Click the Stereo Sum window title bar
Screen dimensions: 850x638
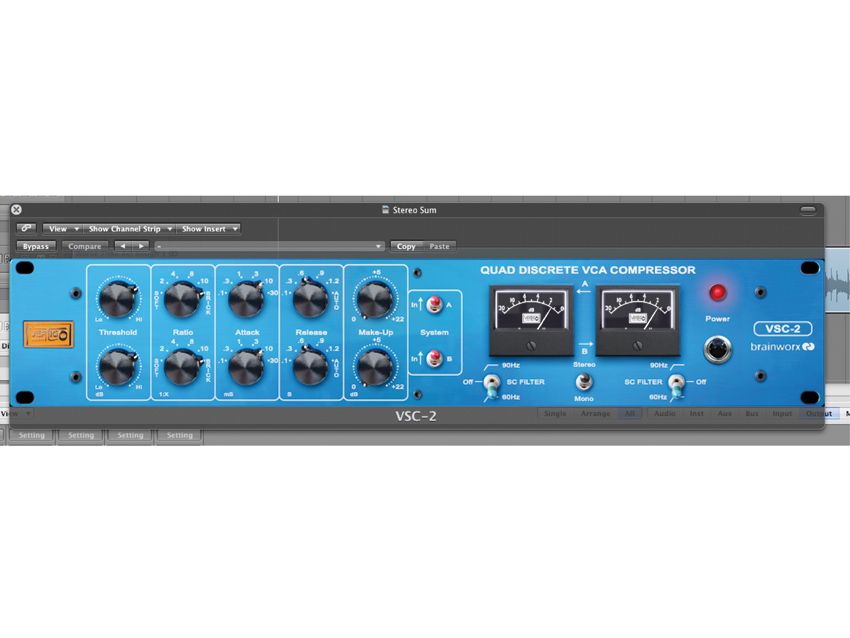click(410, 210)
